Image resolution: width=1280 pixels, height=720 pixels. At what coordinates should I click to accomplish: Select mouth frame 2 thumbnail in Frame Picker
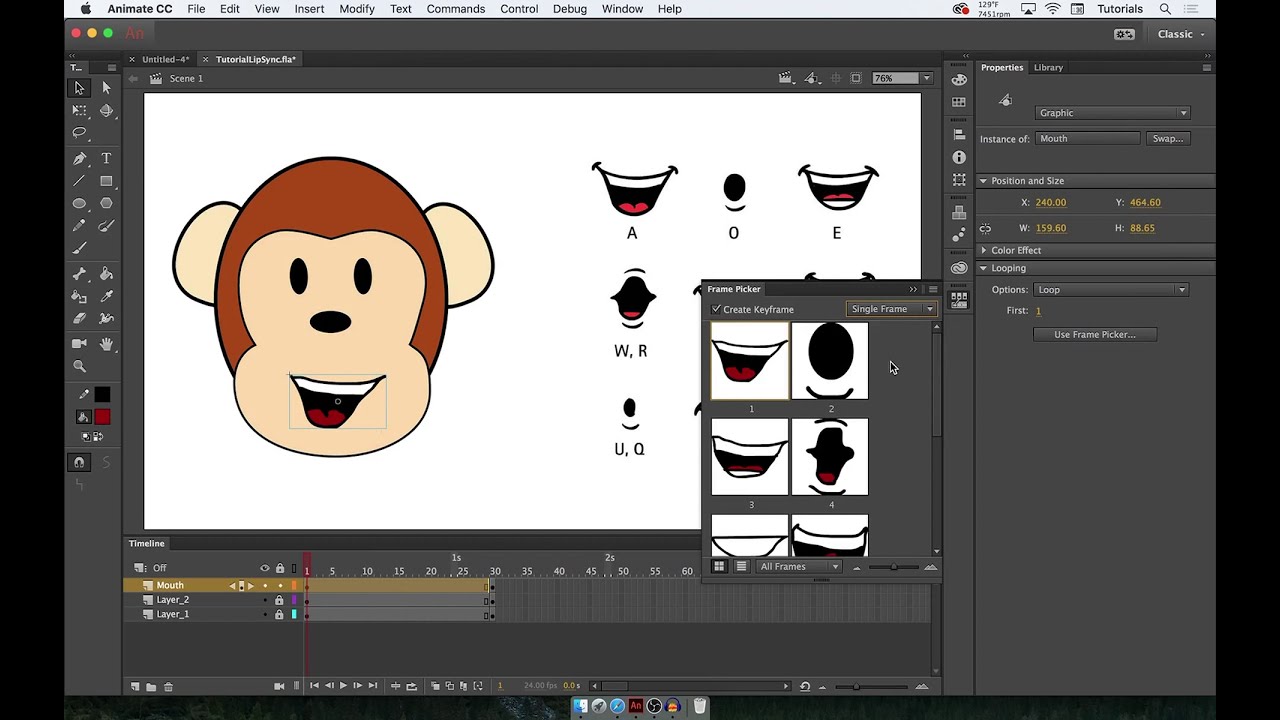click(830, 361)
